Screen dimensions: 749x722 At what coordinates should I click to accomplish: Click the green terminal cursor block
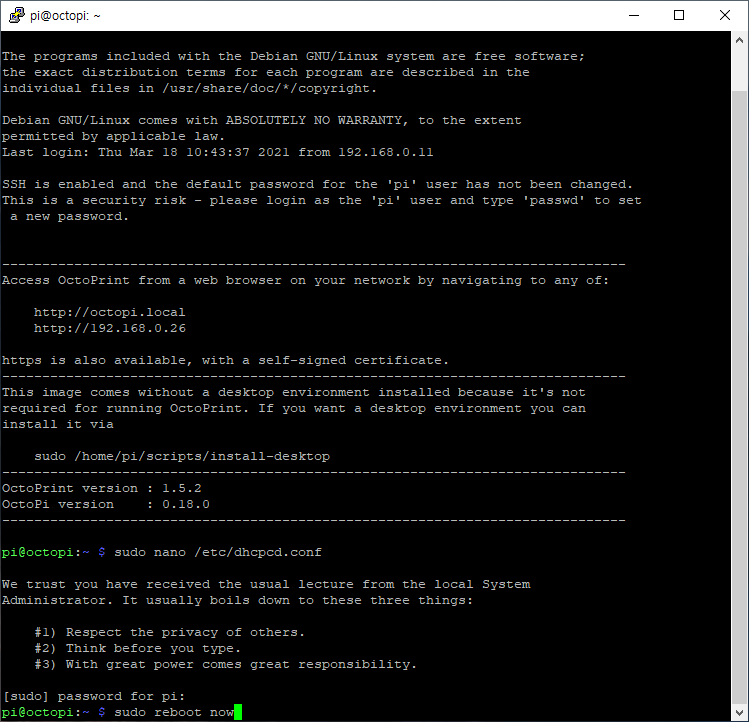click(238, 712)
